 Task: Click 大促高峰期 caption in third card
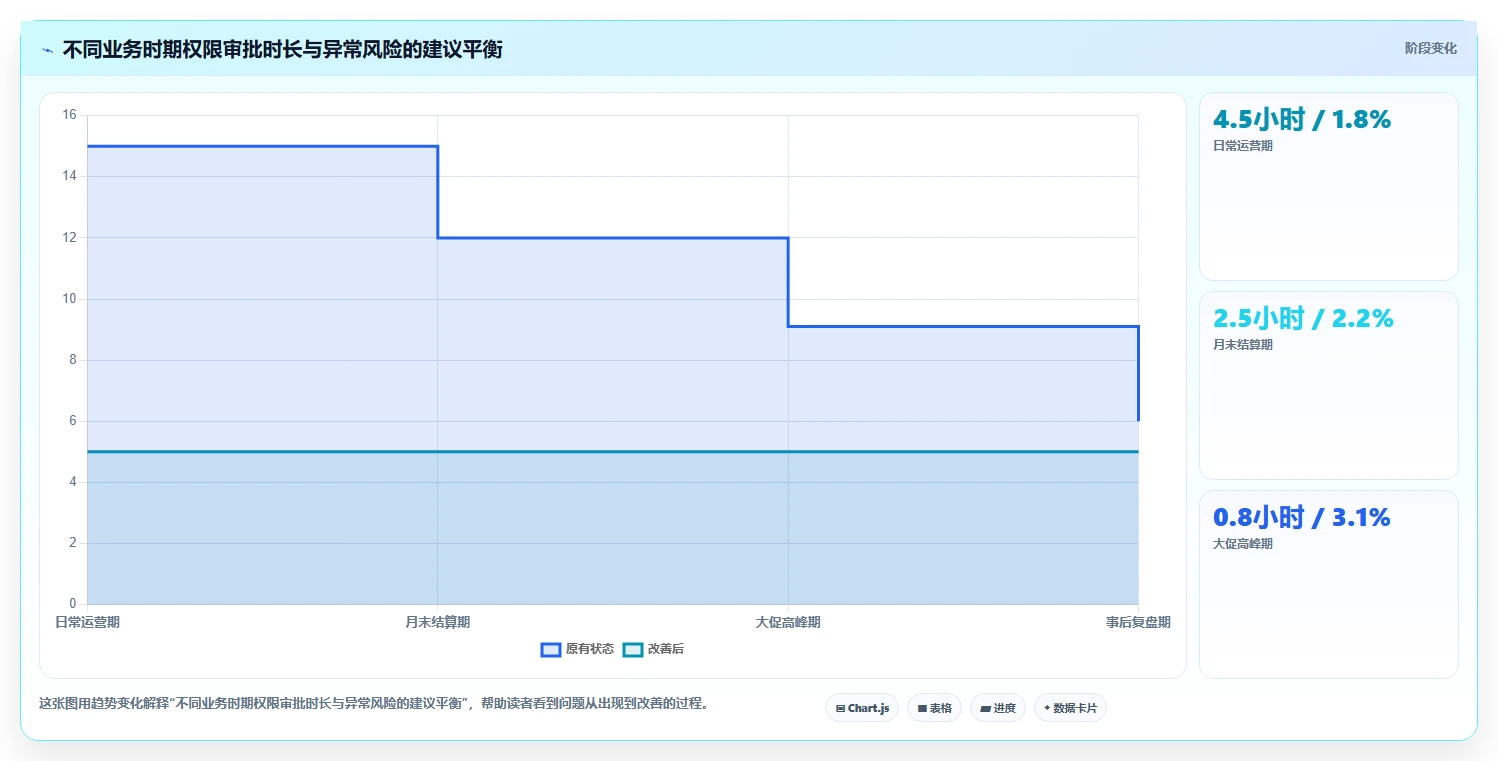pos(1242,544)
